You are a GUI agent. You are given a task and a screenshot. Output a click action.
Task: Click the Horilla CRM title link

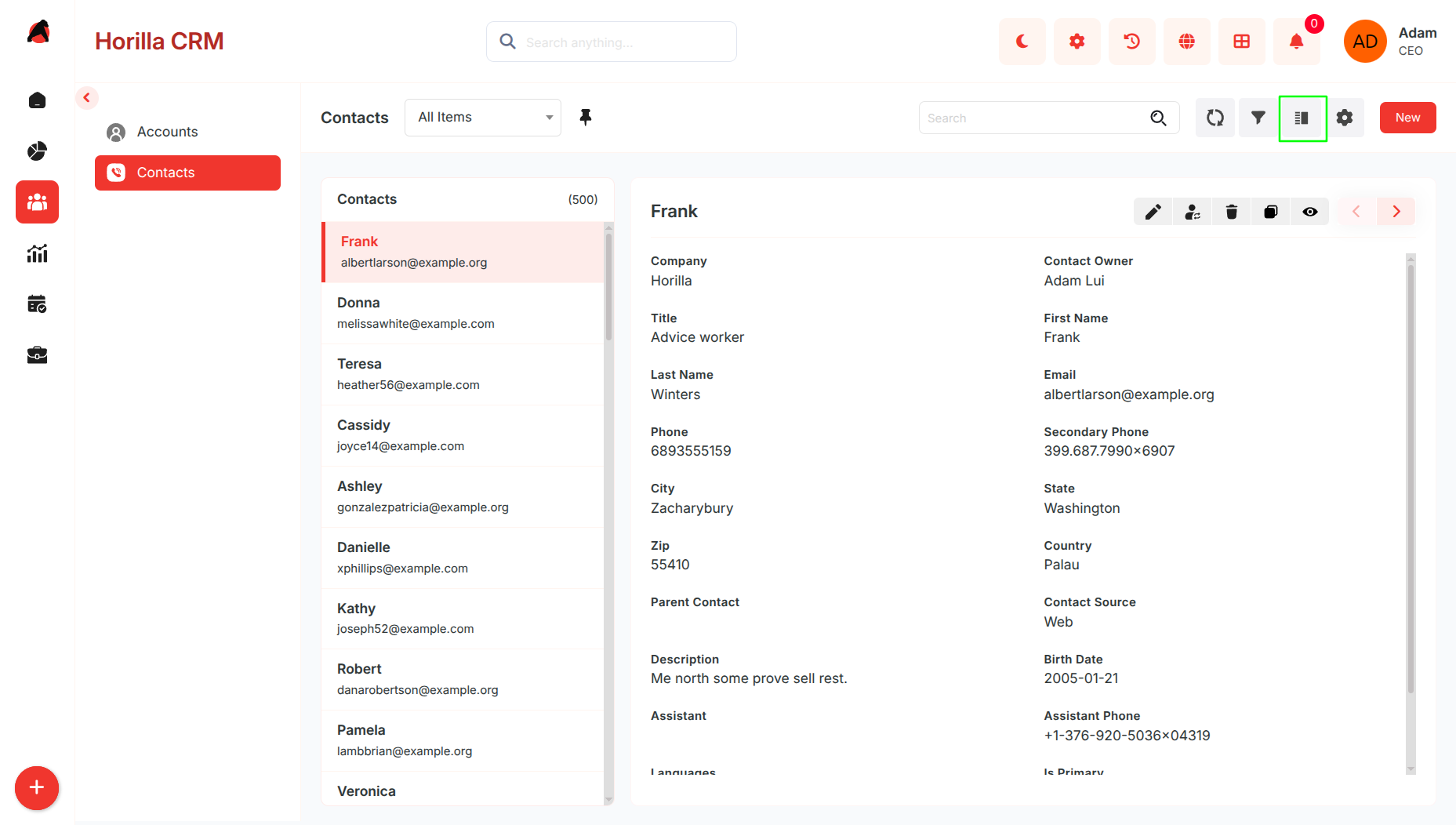point(159,41)
